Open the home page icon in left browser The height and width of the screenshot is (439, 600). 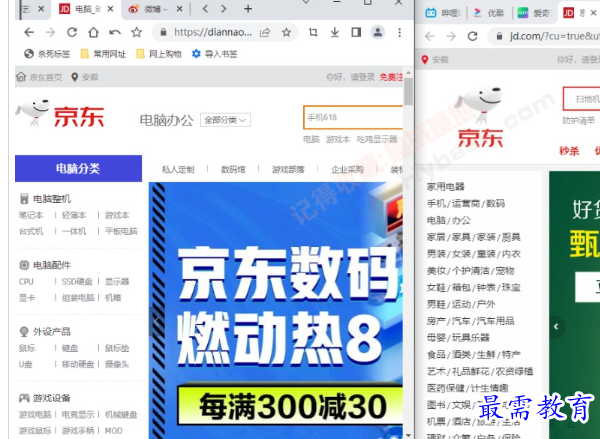pos(93,33)
